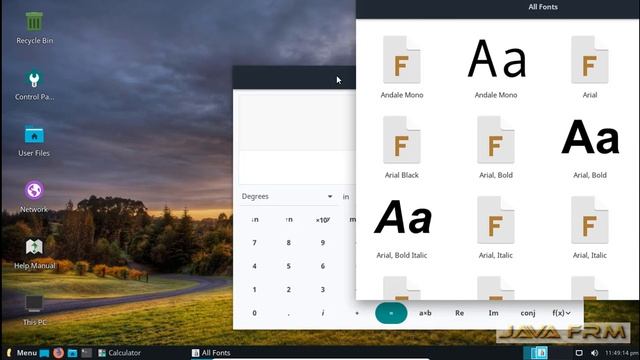
Task: Click the Calculator history display area
Action: coord(297,122)
